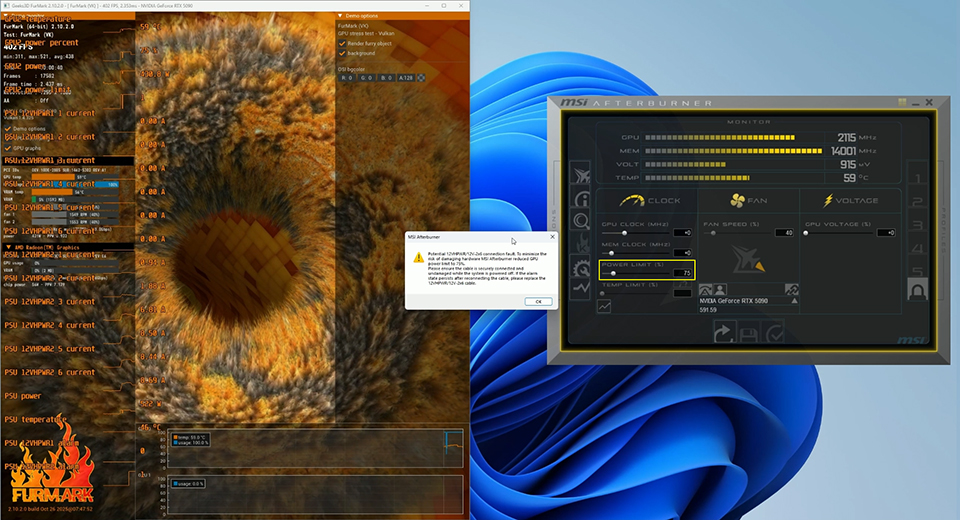
Task: Open the OC Scanner magnifier icon
Action: [581, 221]
